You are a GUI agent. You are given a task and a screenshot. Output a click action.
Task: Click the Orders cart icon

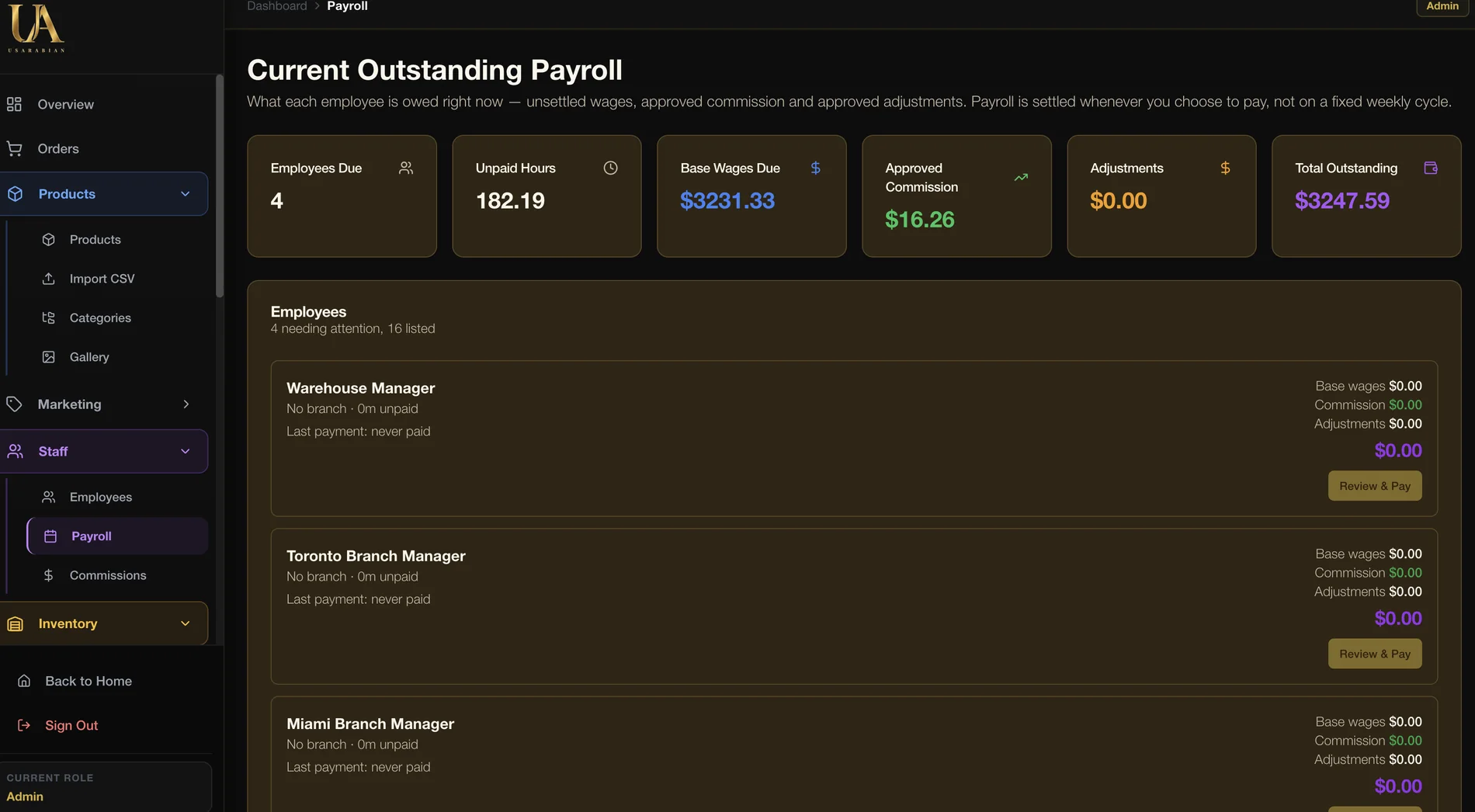pyautogui.click(x=14, y=148)
